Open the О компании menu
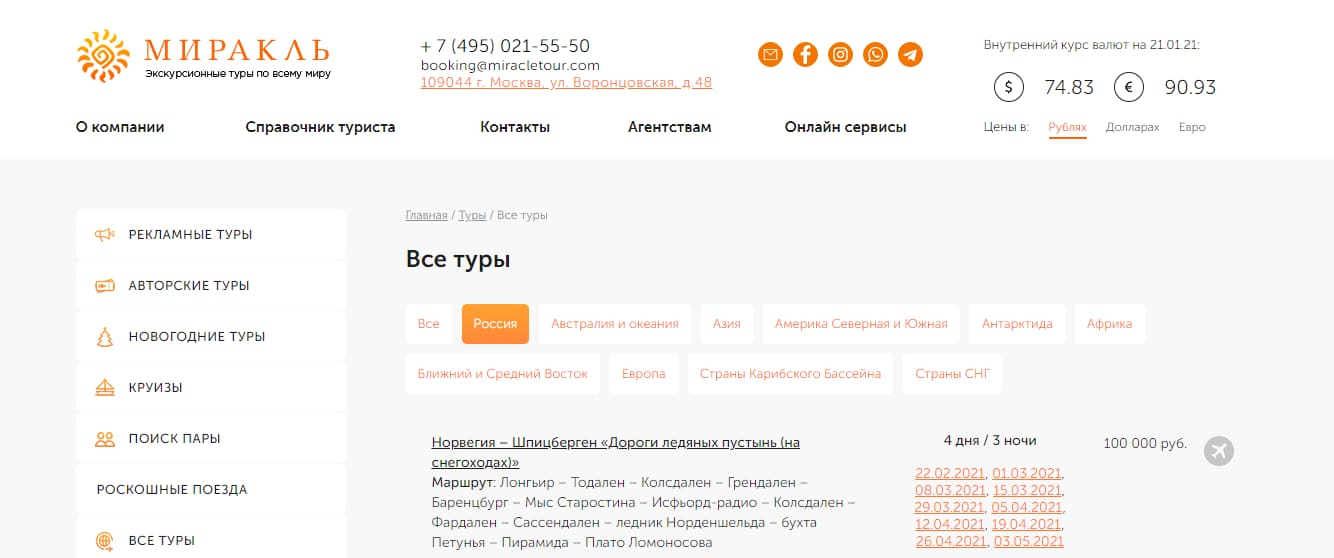This screenshot has height=558, width=1334. pyautogui.click(x=120, y=127)
